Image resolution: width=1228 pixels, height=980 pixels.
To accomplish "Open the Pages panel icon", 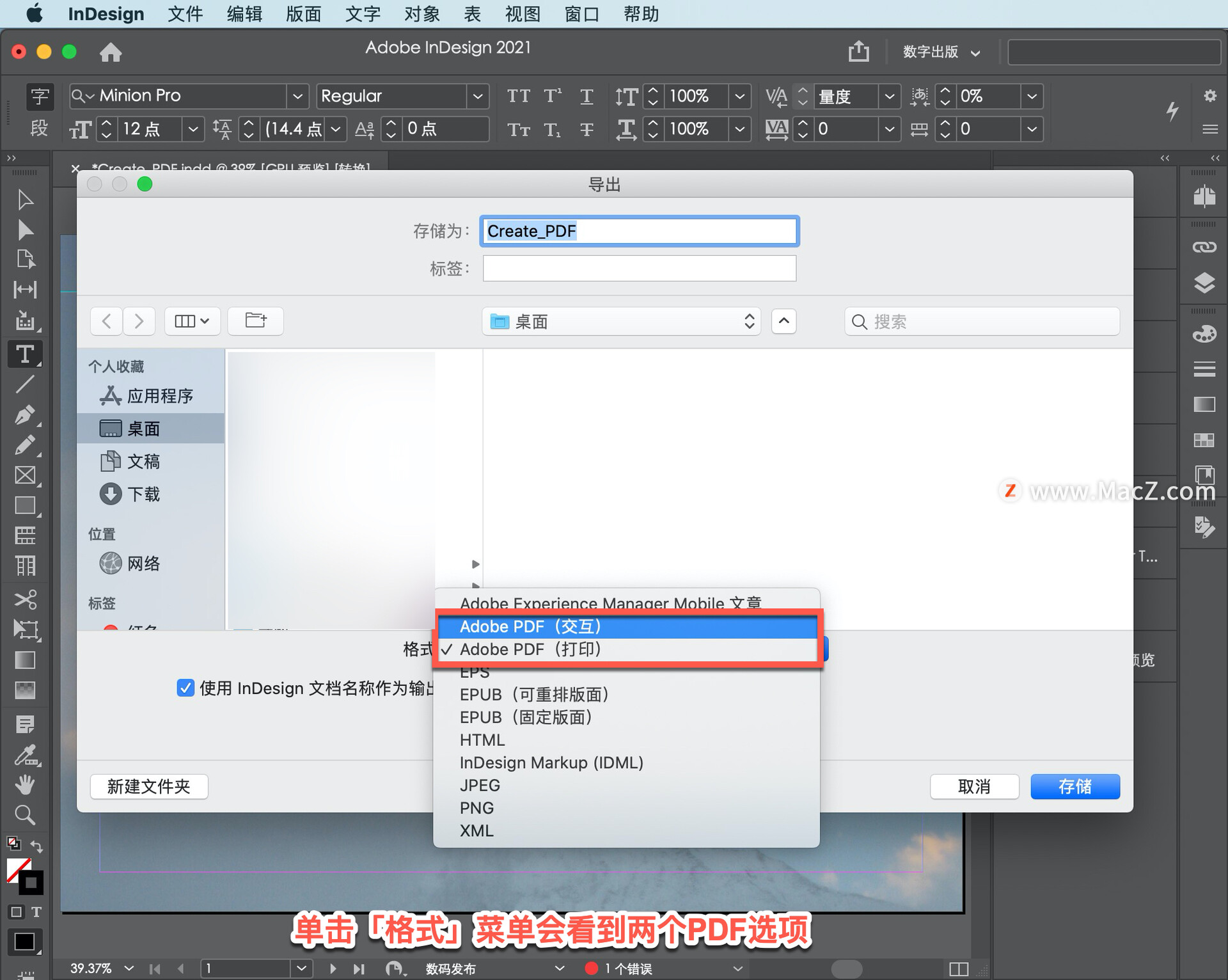I will click(1204, 196).
